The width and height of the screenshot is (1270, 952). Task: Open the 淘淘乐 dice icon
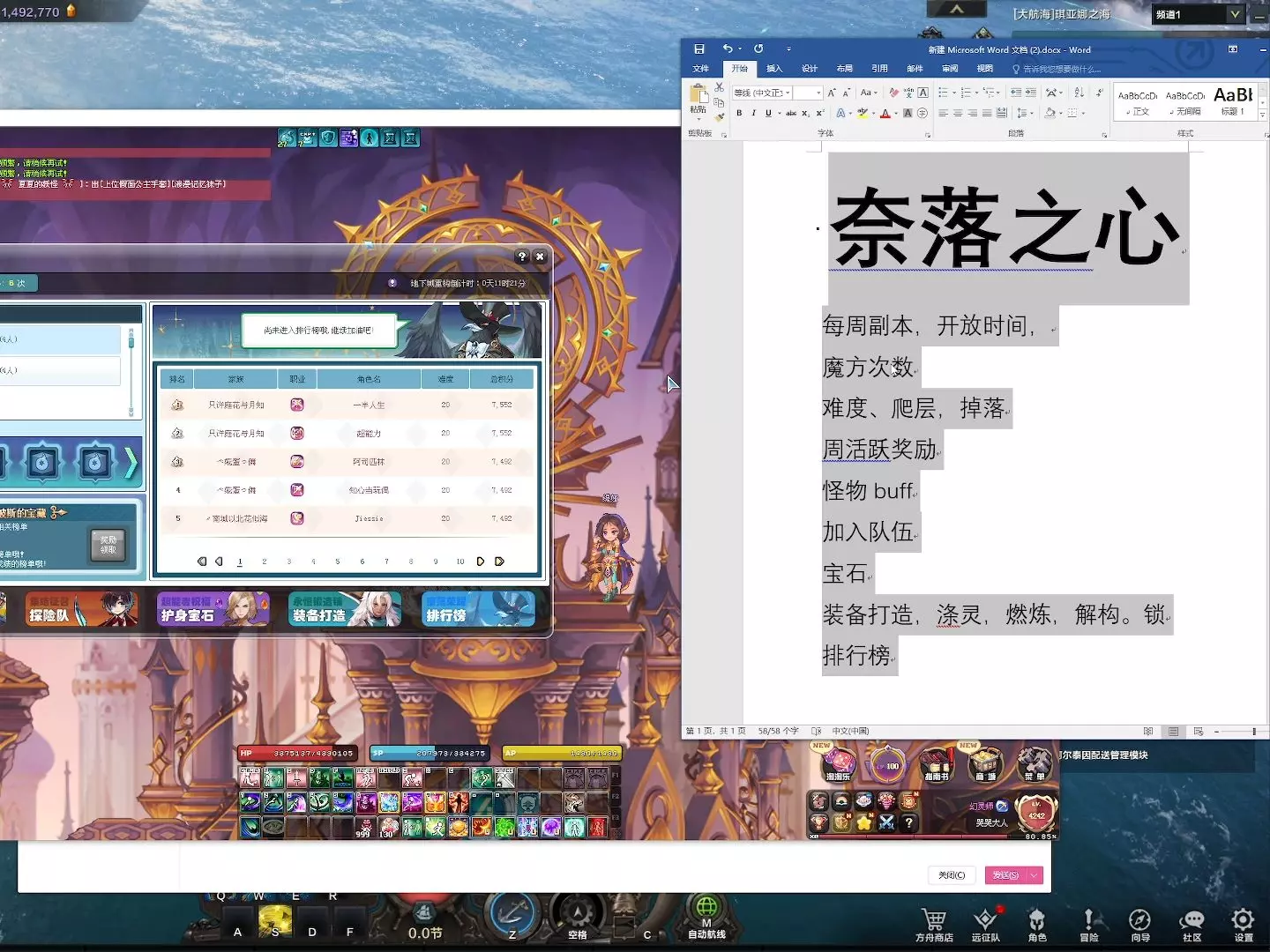[x=839, y=763]
